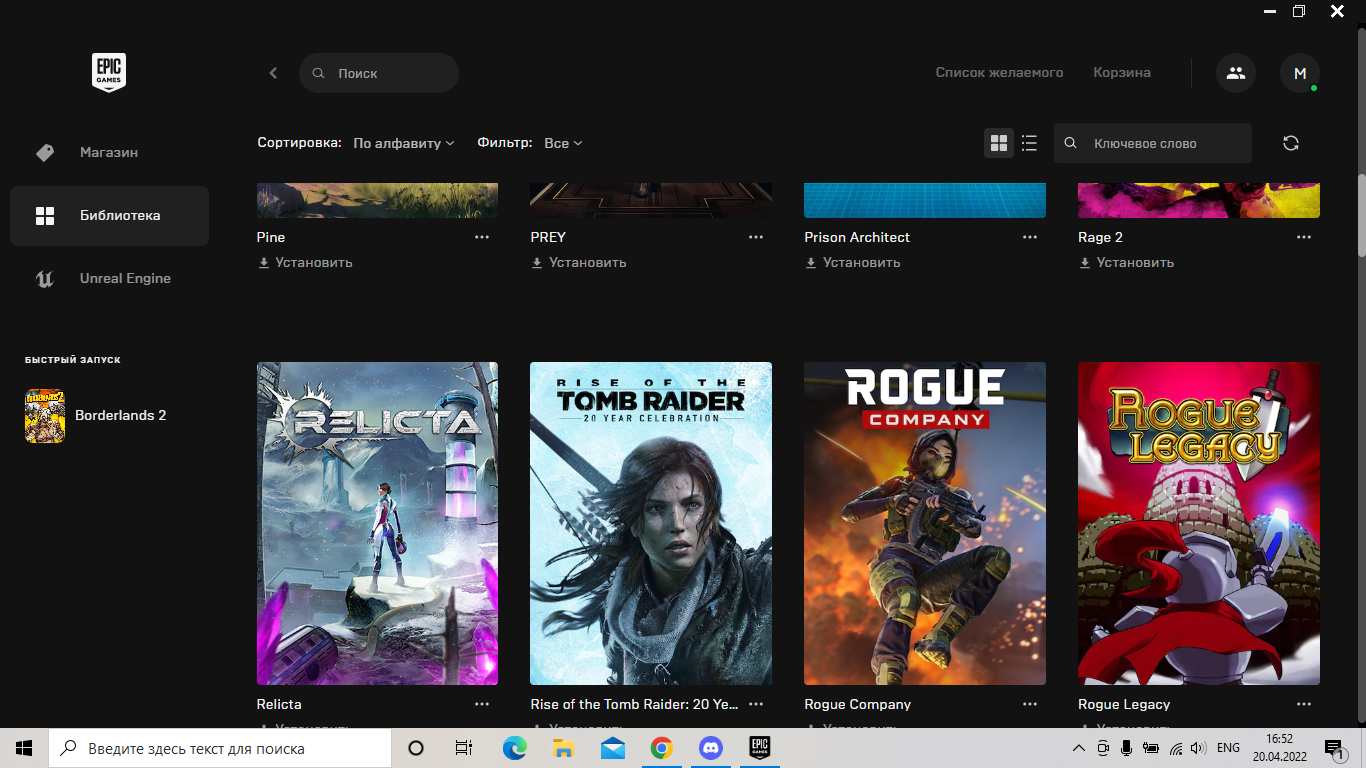
Task: Open the three-dot menu for Rogue Legacy
Action: [x=1304, y=704]
